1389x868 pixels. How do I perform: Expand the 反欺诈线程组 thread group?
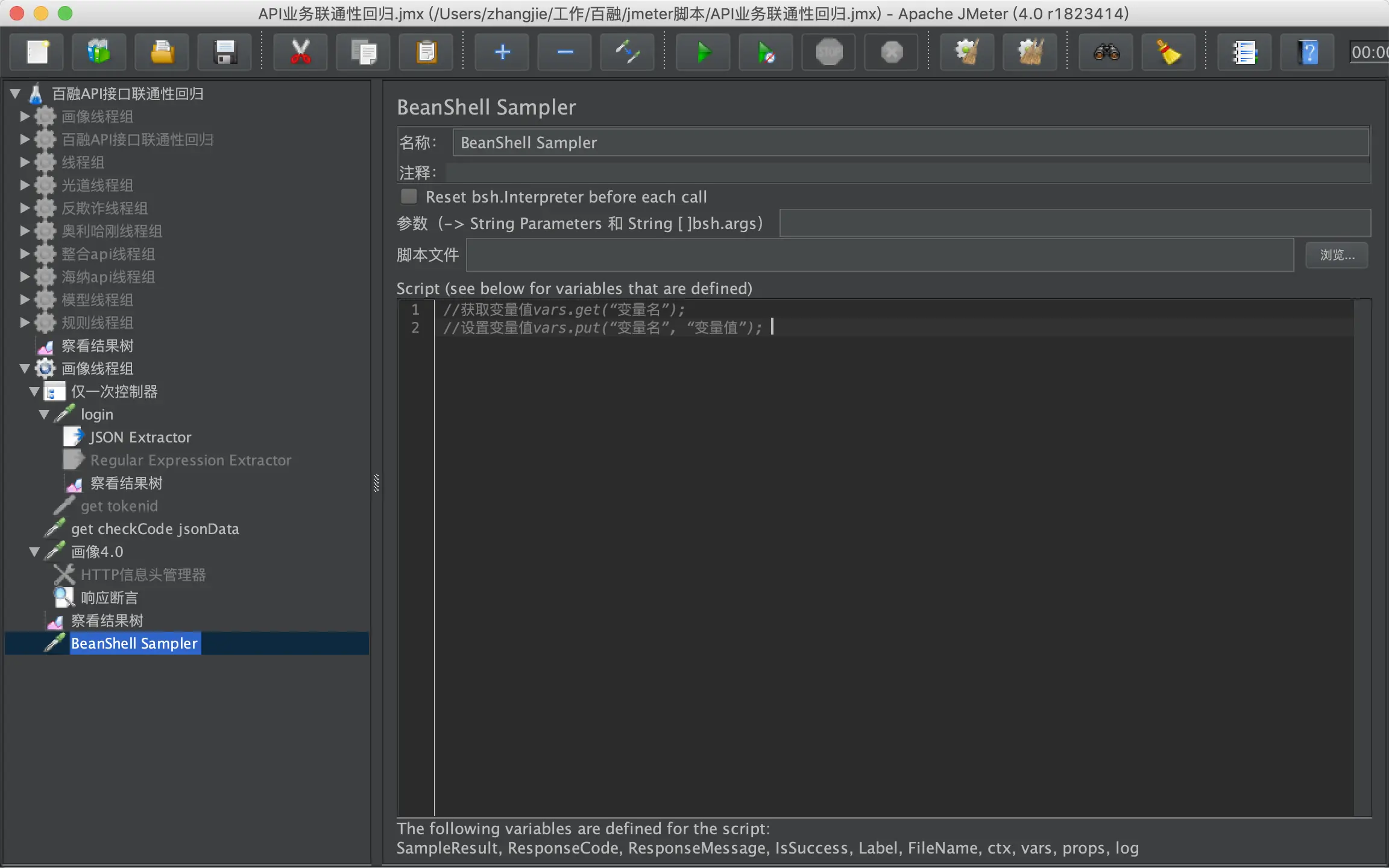click(x=25, y=208)
